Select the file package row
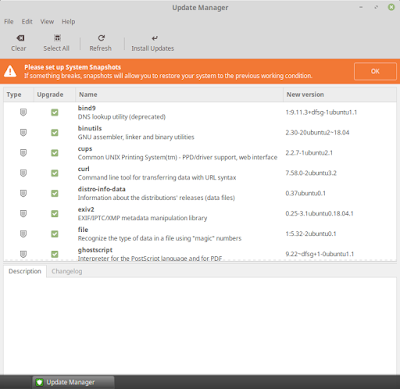400x389 pixels. tap(200, 234)
